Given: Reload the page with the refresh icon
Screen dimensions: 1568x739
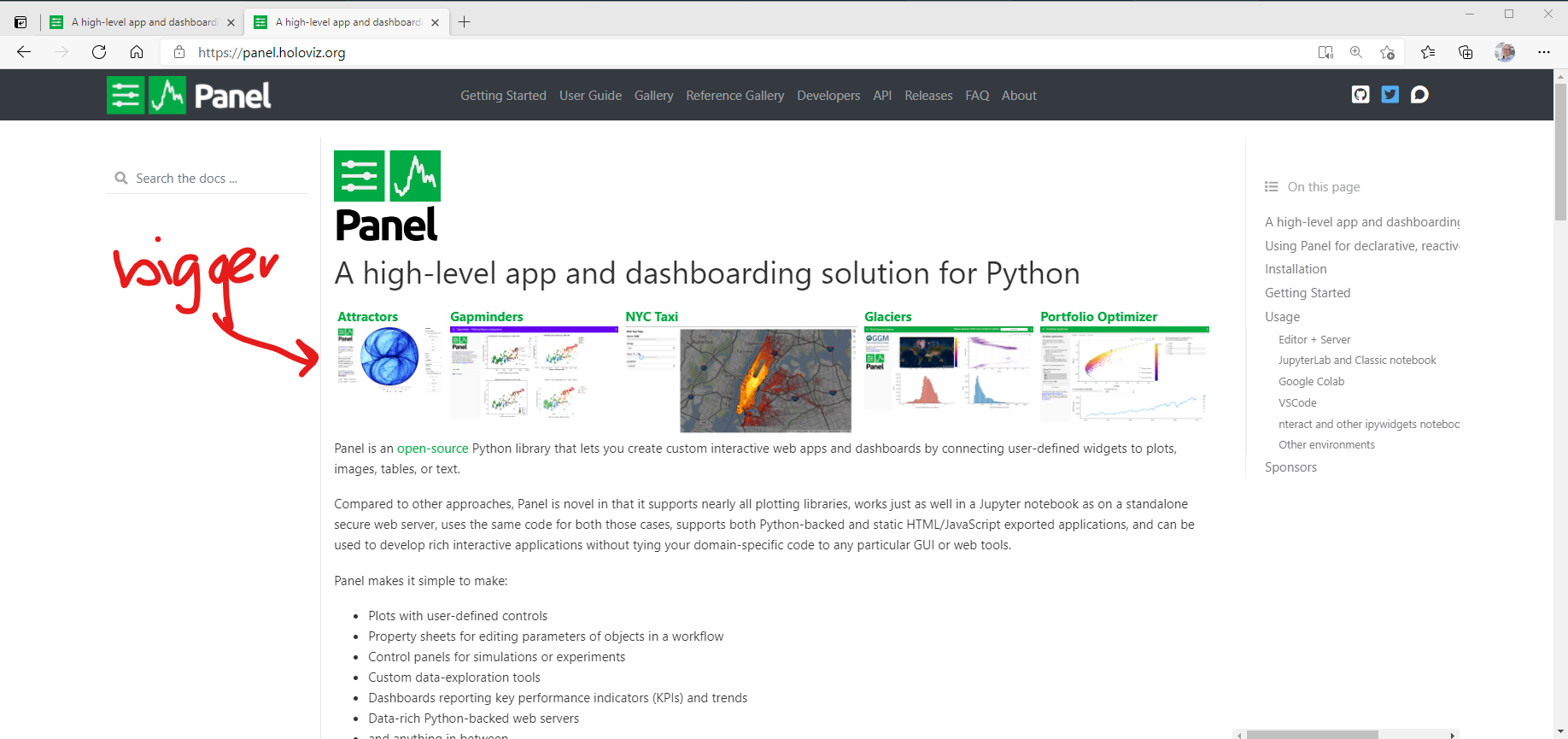Looking at the screenshot, I should pos(99,52).
